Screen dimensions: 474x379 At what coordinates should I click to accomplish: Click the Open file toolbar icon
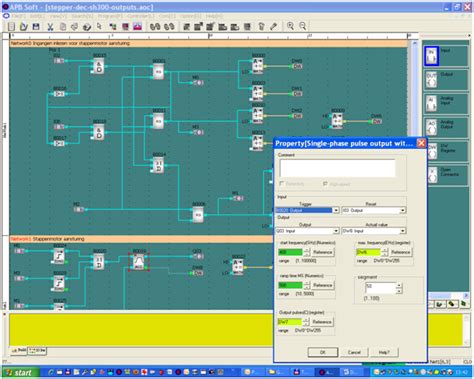pyautogui.click(x=24, y=27)
